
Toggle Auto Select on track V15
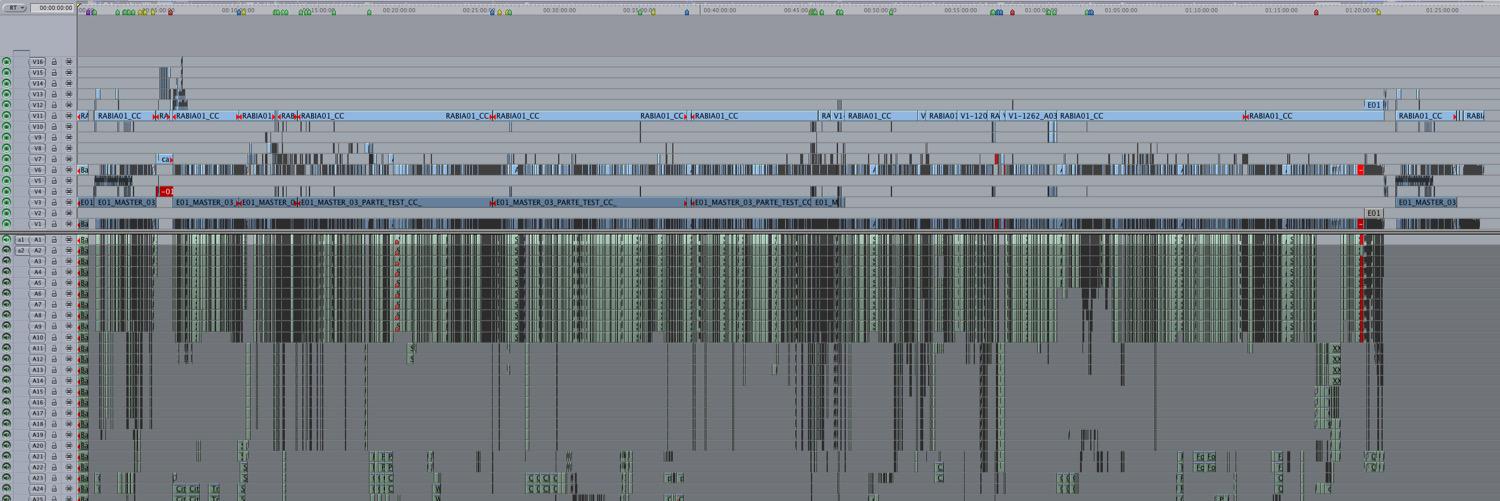(69, 73)
